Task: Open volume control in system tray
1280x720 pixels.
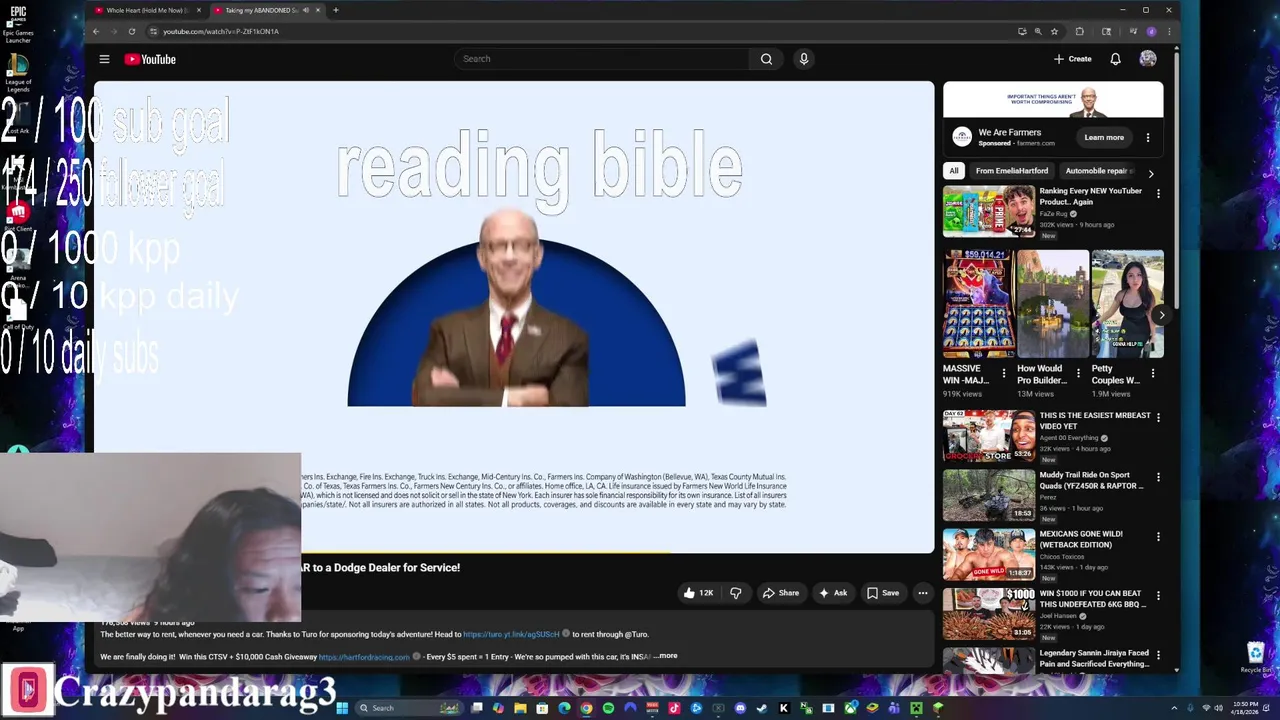Action: pos(1218,708)
